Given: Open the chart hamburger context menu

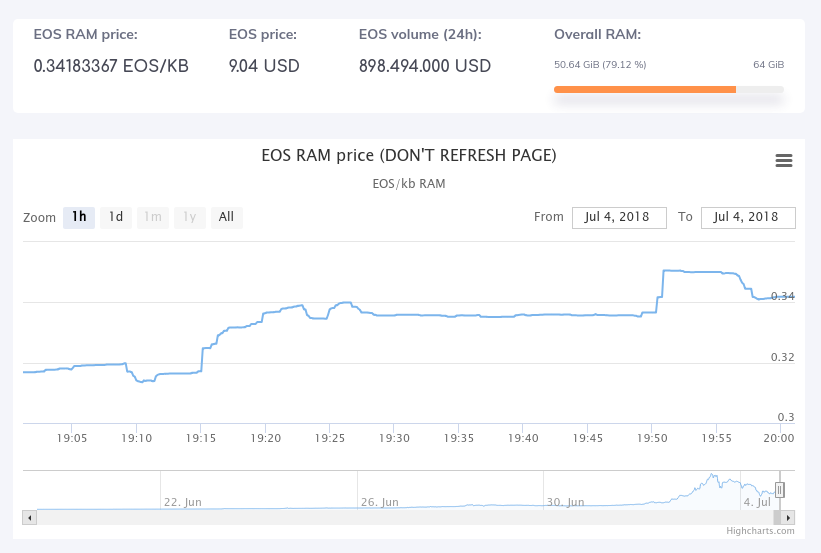Looking at the screenshot, I should [783, 160].
